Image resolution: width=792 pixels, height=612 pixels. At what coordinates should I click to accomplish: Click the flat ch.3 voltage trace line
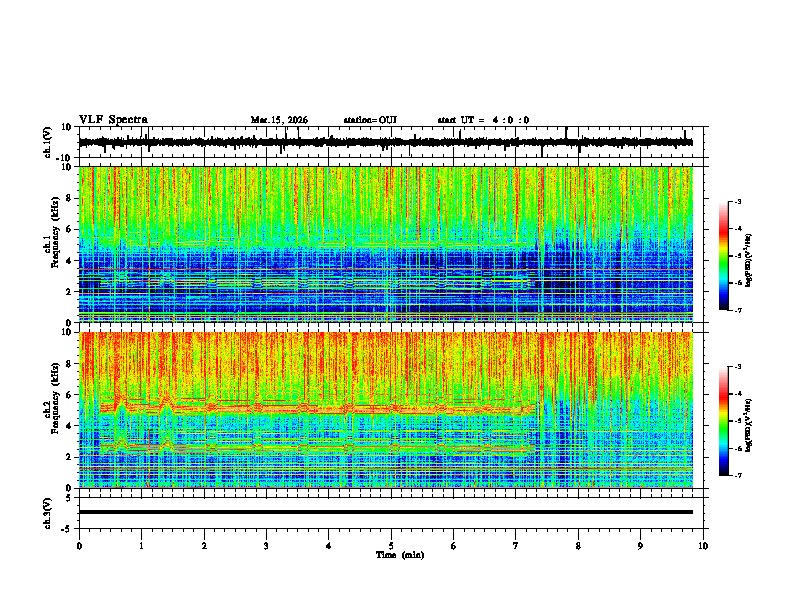(385, 512)
